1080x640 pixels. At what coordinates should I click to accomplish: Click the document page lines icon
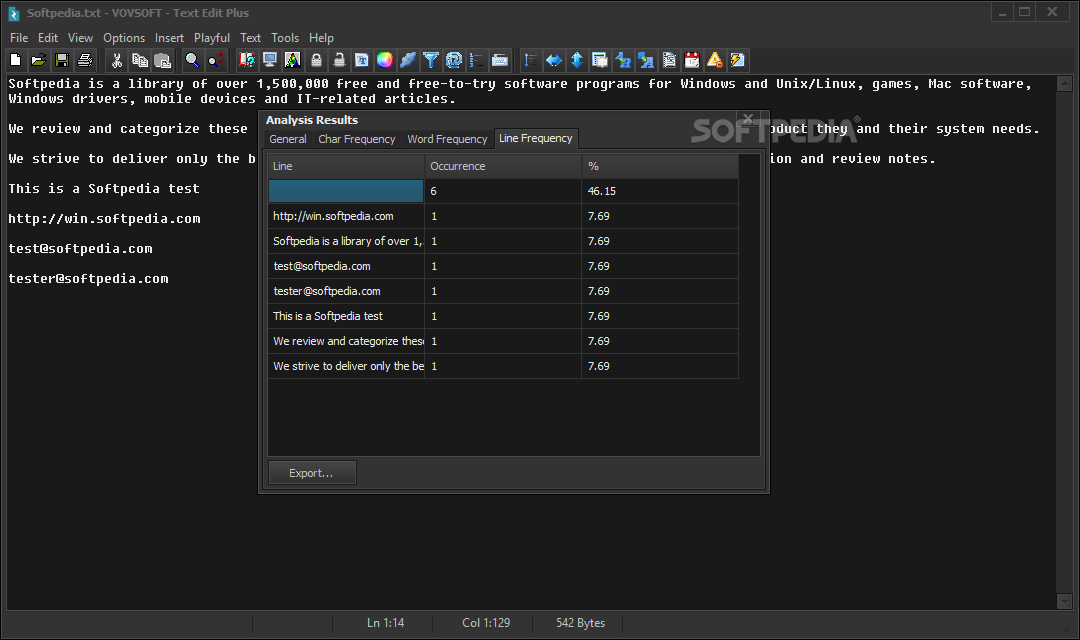tap(669, 61)
